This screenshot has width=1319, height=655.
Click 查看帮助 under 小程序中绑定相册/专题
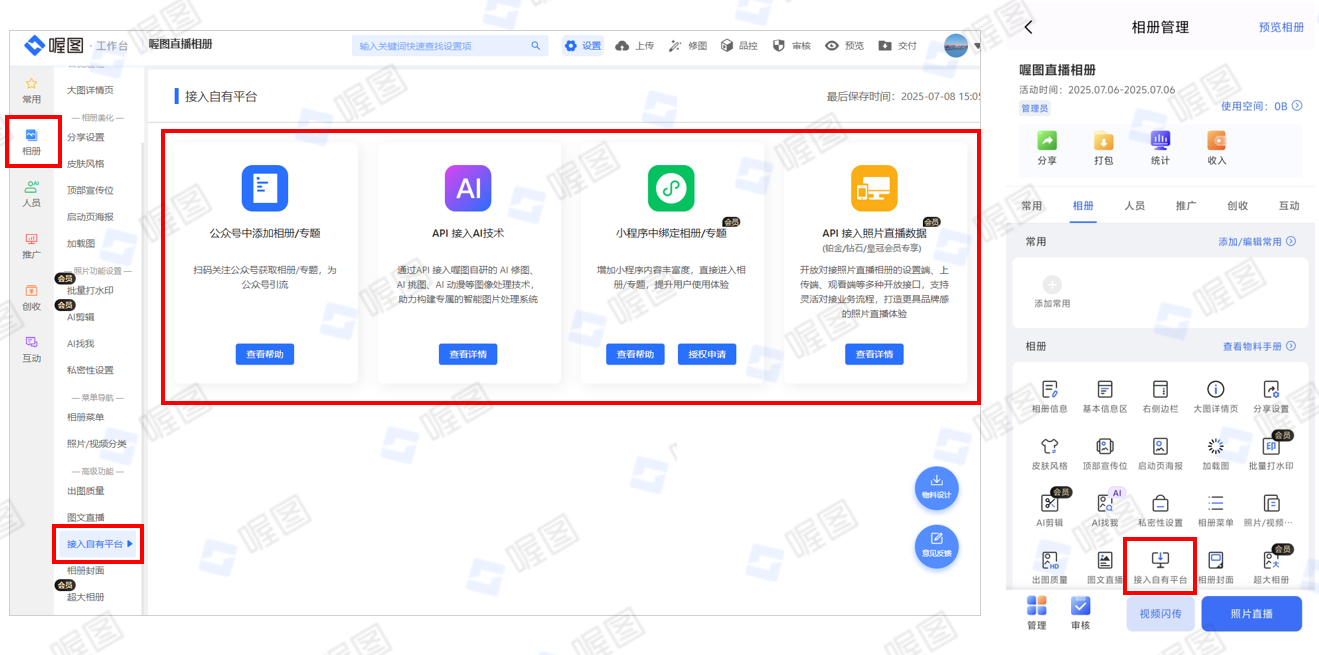635,354
